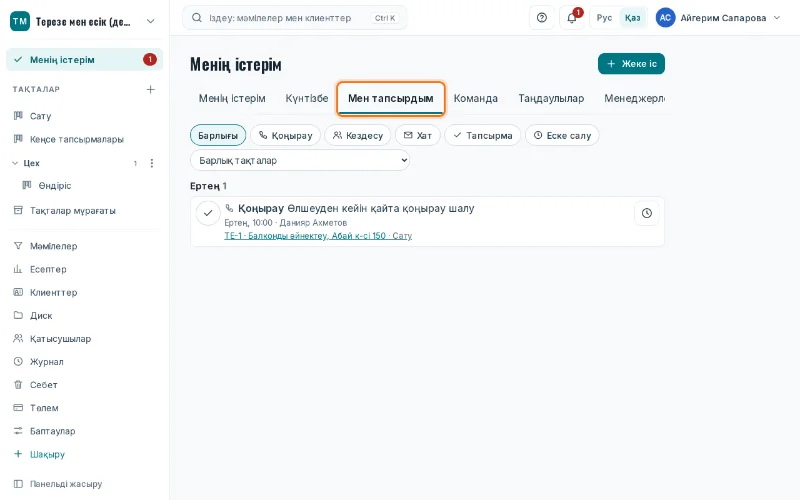Switch to Менің істерім tab
The width and height of the screenshot is (800, 500).
click(x=232, y=98)
